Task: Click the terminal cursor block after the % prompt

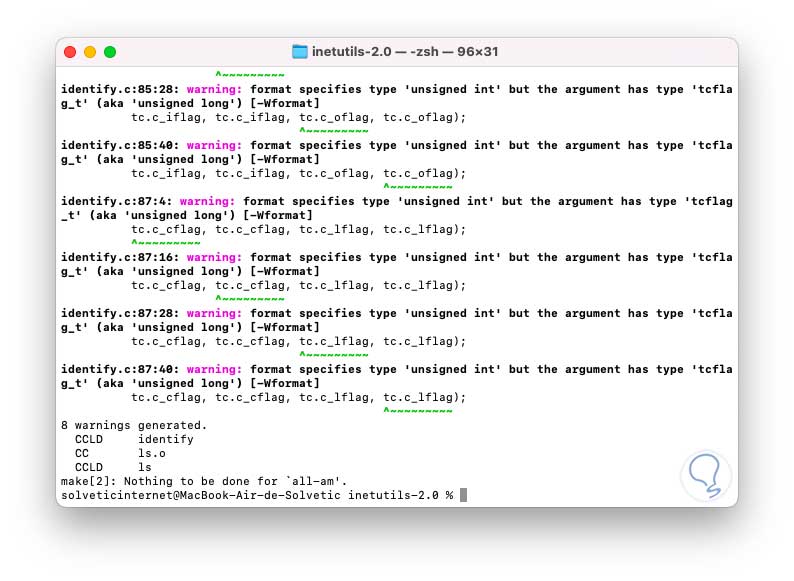Action: 463,495
